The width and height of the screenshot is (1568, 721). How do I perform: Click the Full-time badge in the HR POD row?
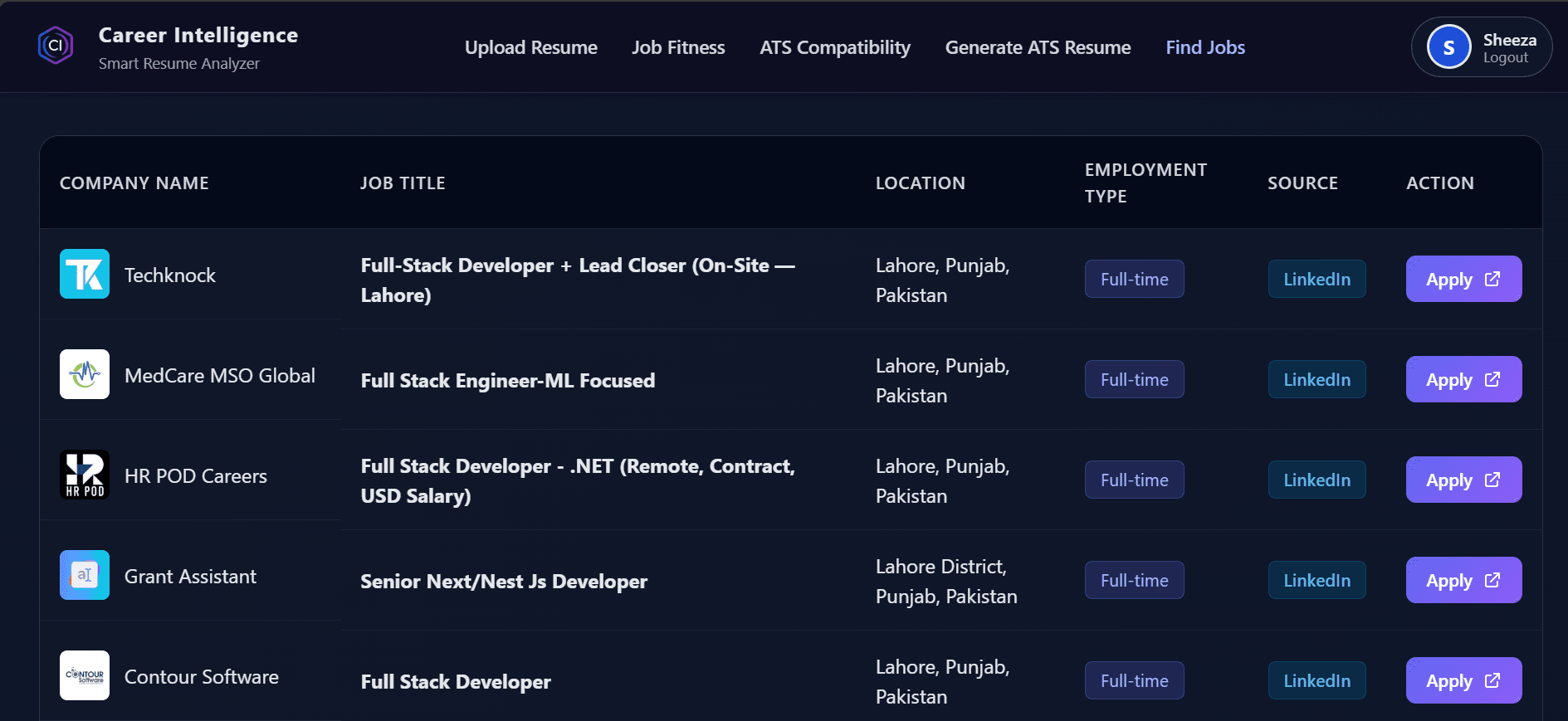pyautogui.click(x=1134, y=480)
